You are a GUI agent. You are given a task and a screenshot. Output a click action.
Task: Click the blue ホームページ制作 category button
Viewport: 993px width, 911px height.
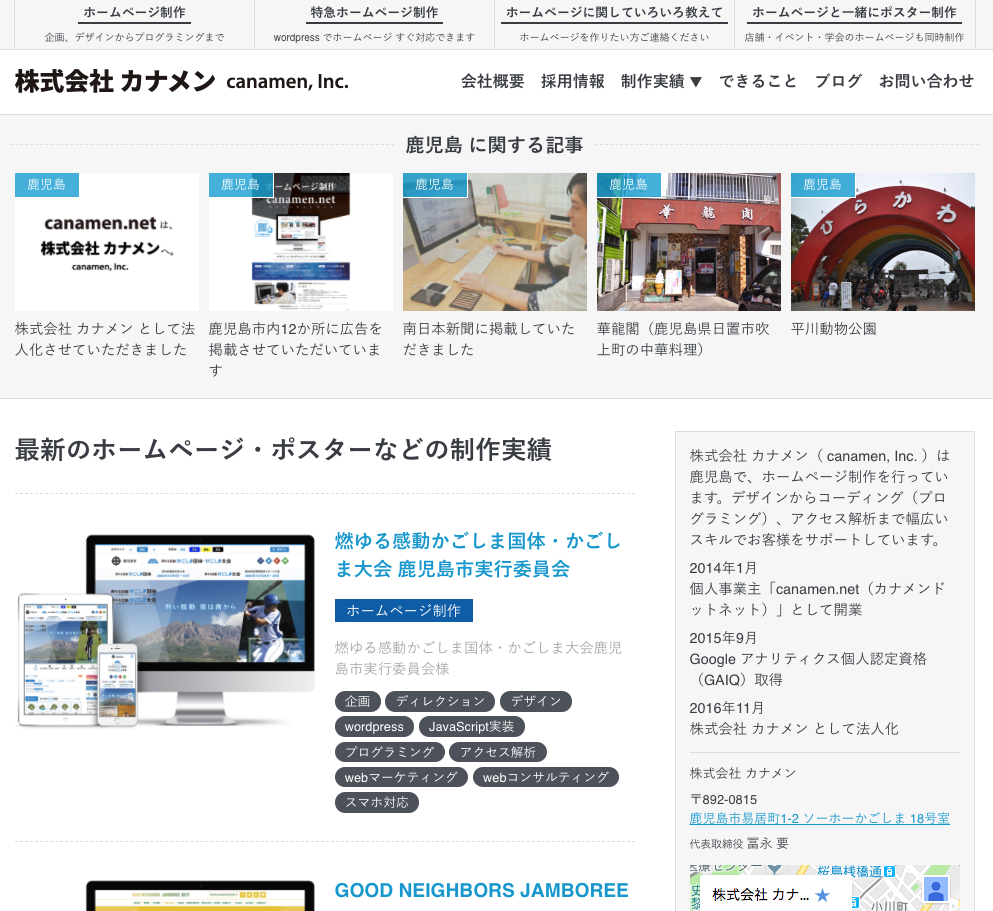point(403,610)
